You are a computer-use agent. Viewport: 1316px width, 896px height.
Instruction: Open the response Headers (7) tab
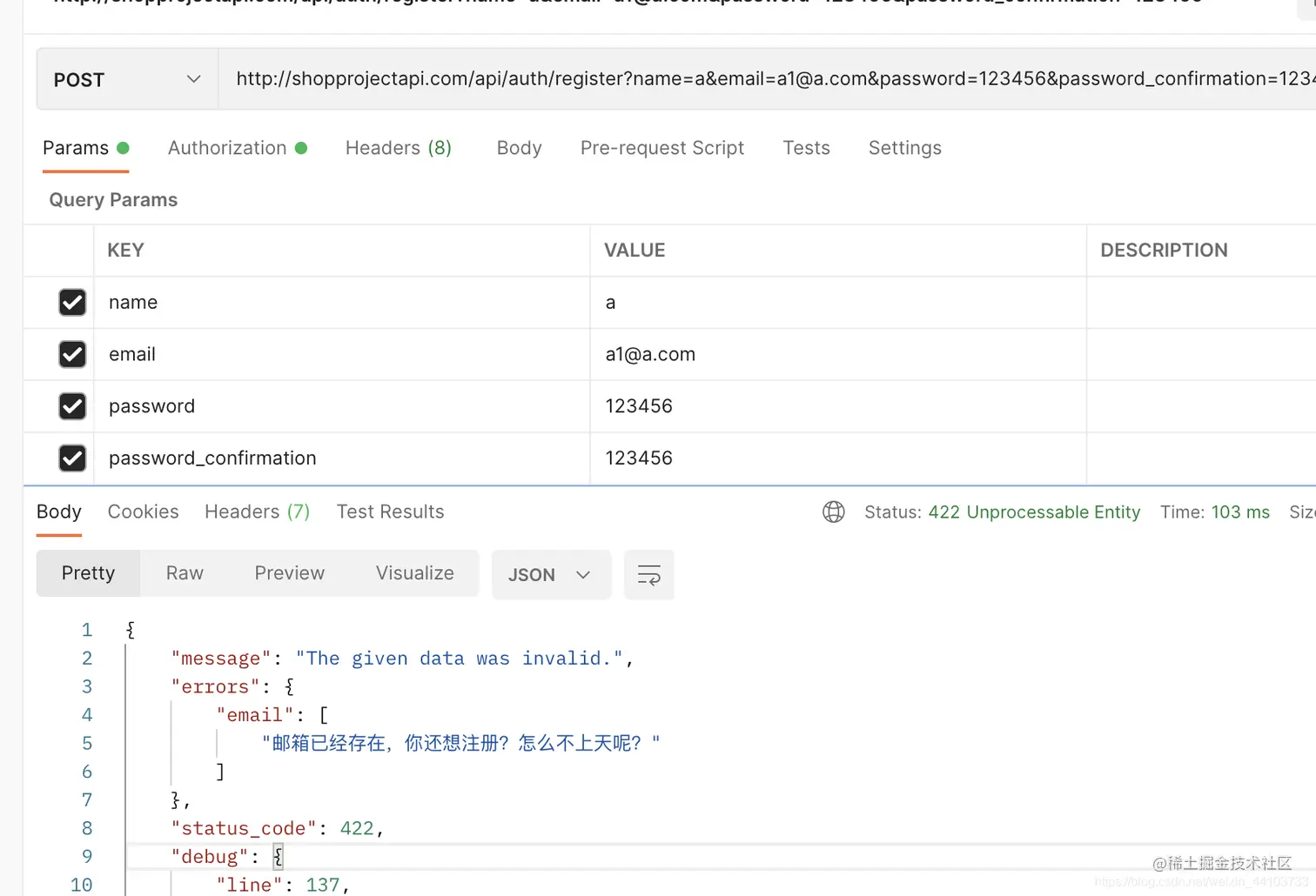pyautogui.click(x=258, y=512)
